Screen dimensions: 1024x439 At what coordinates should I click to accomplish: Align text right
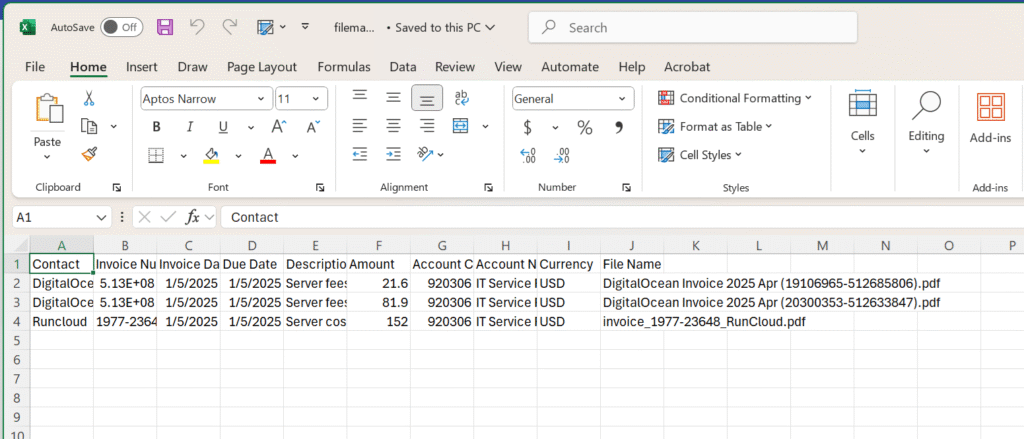tap(427, 125)
